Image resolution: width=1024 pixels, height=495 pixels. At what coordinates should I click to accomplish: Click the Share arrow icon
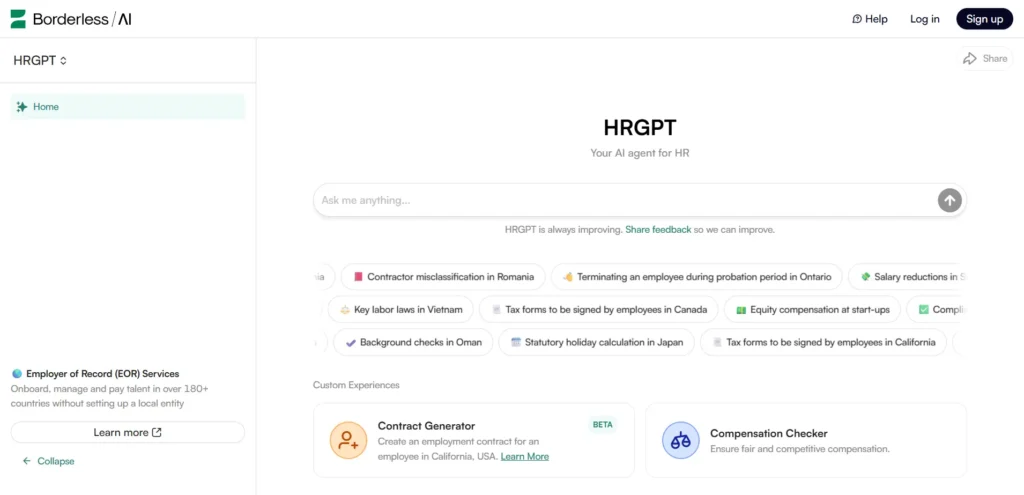pos(969,59)
